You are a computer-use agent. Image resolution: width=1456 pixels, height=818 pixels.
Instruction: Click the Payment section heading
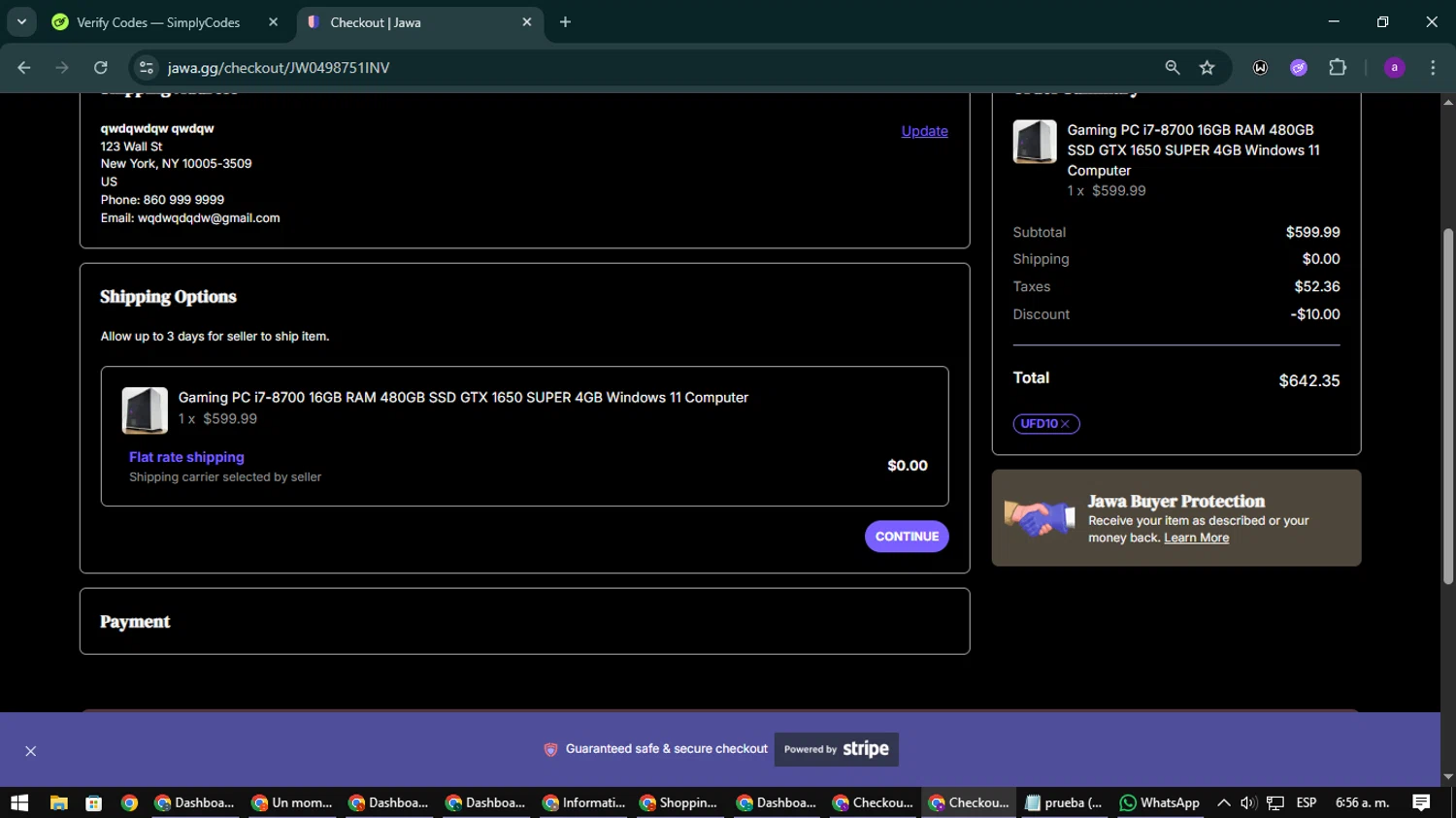135,622
